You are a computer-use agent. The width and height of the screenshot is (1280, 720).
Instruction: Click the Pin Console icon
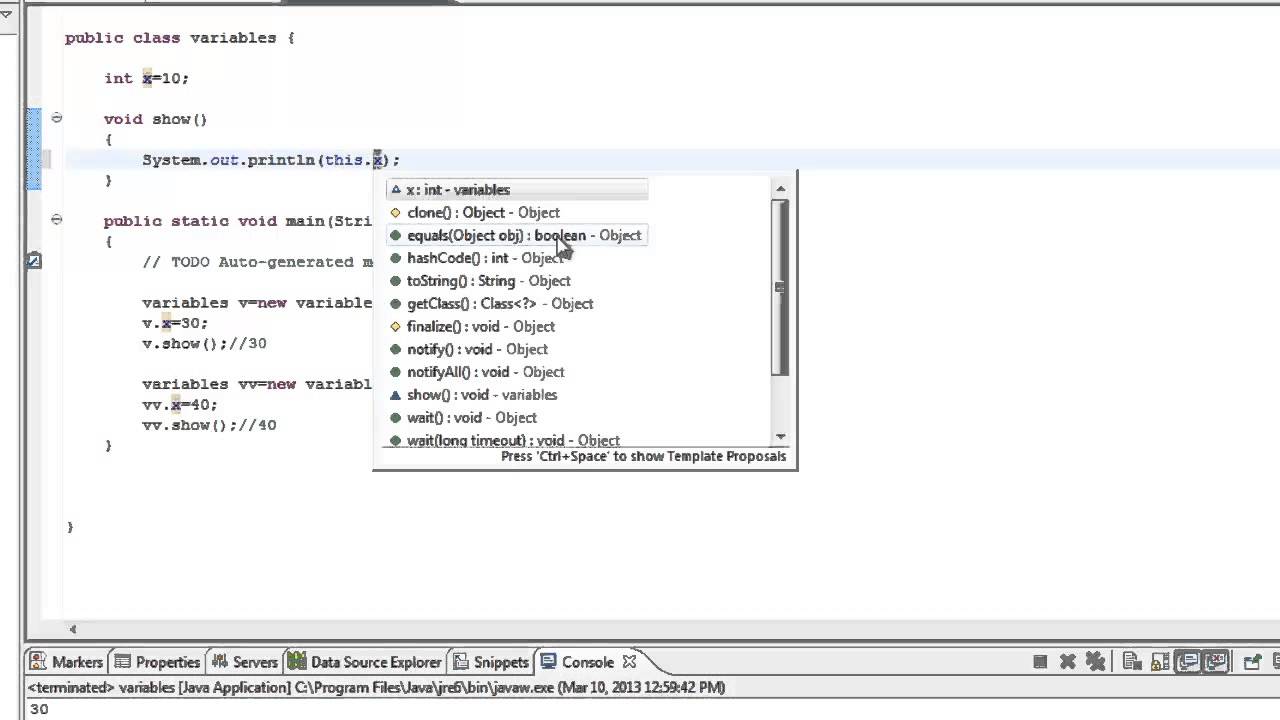[1252, 662]
